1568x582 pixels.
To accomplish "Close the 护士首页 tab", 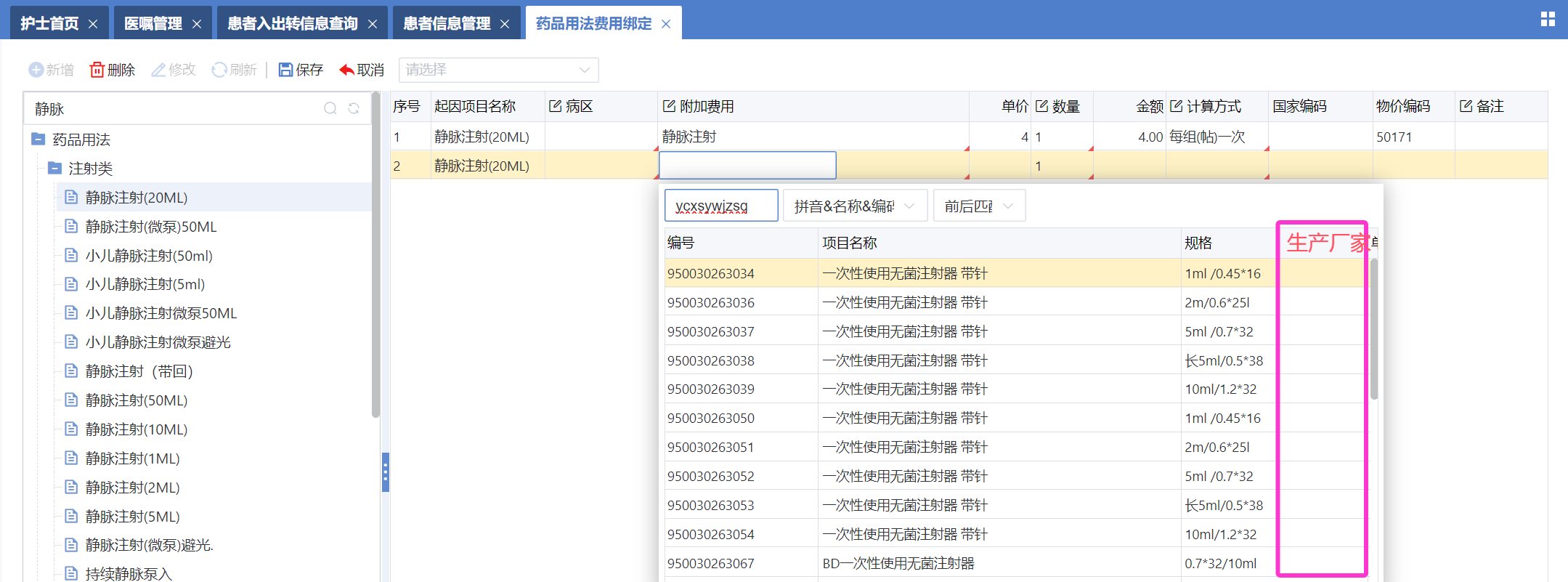I will click(x=93, y=24).
